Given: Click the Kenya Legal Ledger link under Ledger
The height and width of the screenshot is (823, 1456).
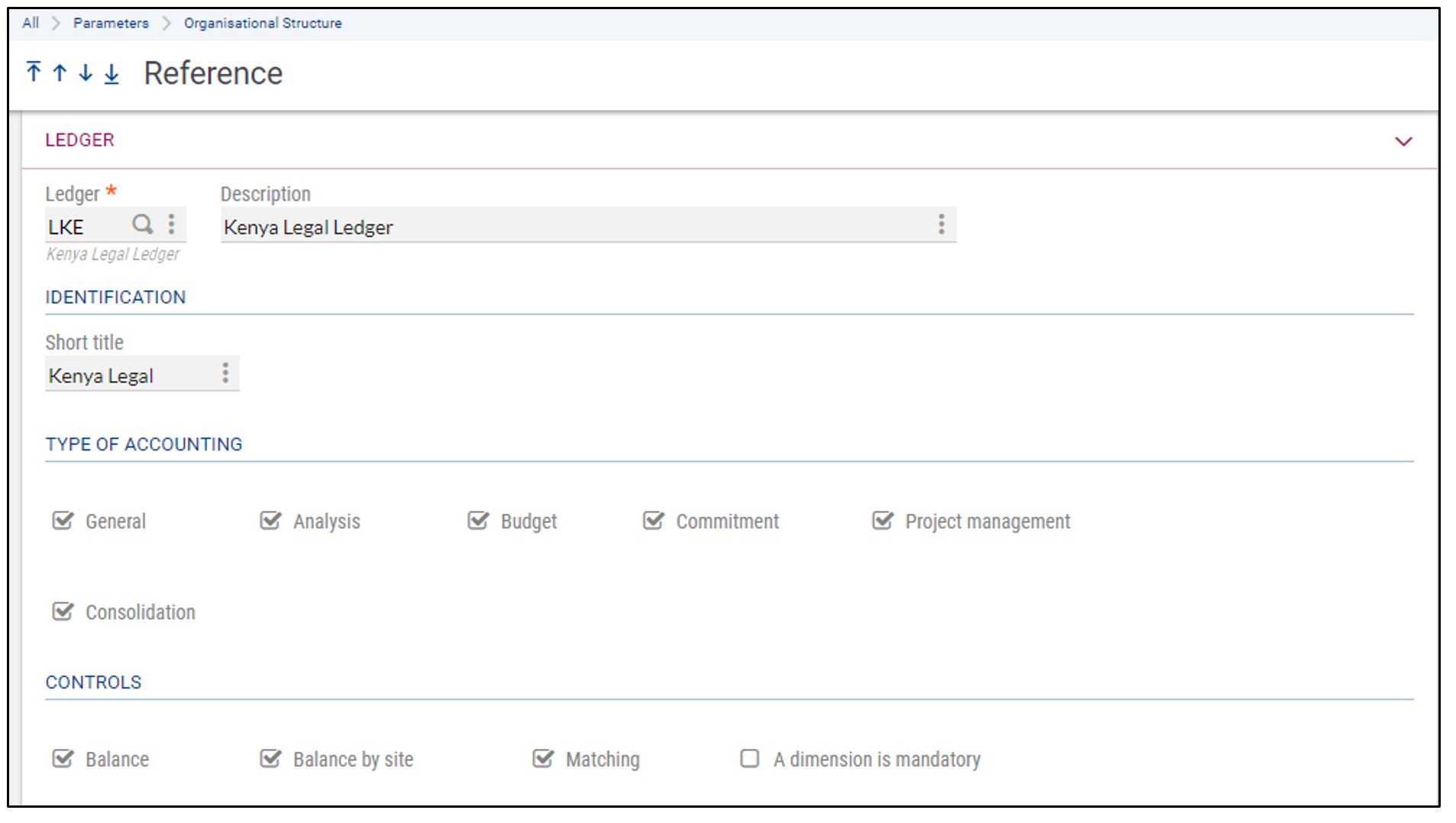Looking at the screenshot, I should coord(111,254).
